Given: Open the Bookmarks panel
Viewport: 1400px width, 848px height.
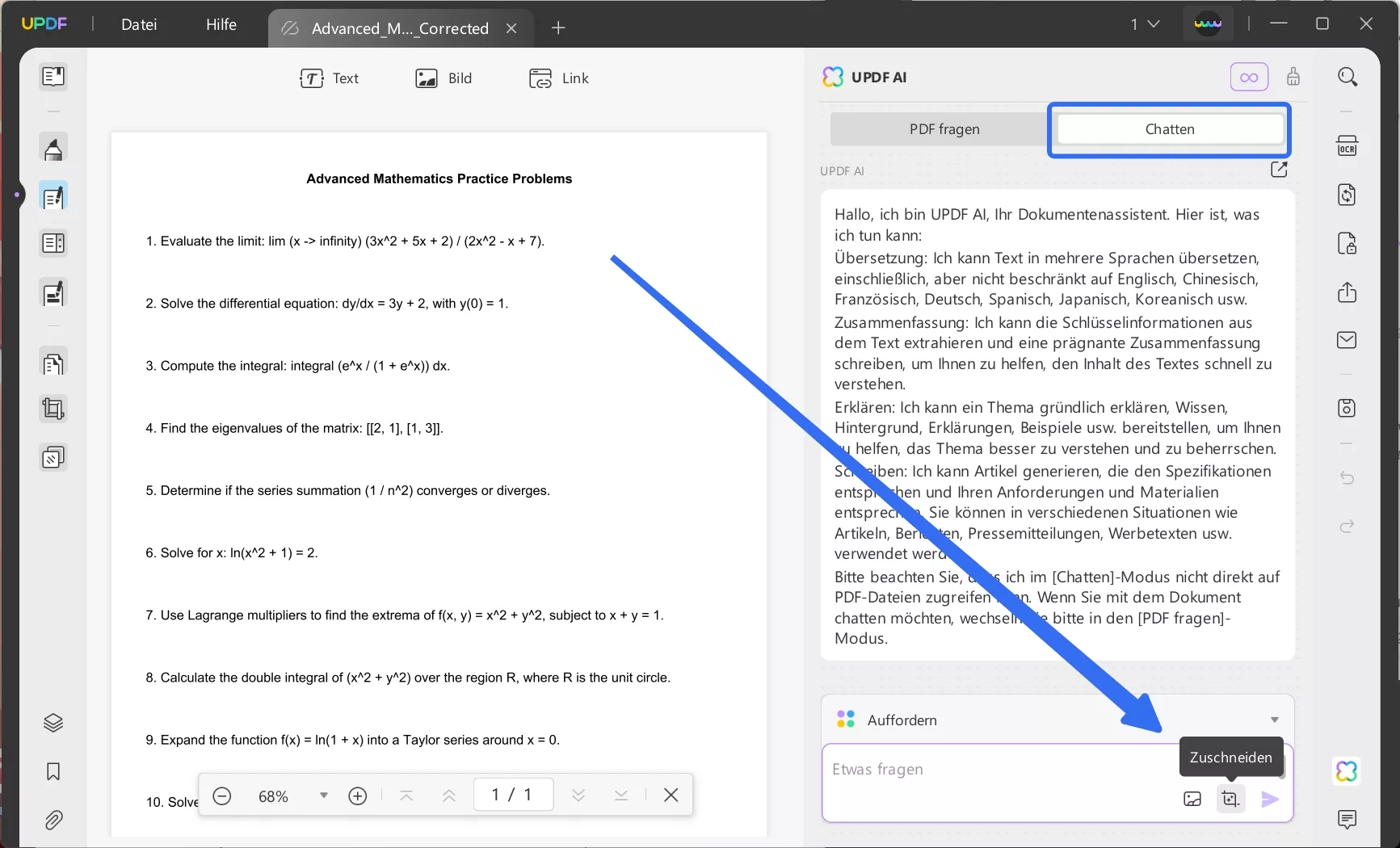Looking at the screenshot, I should (53, 772).
